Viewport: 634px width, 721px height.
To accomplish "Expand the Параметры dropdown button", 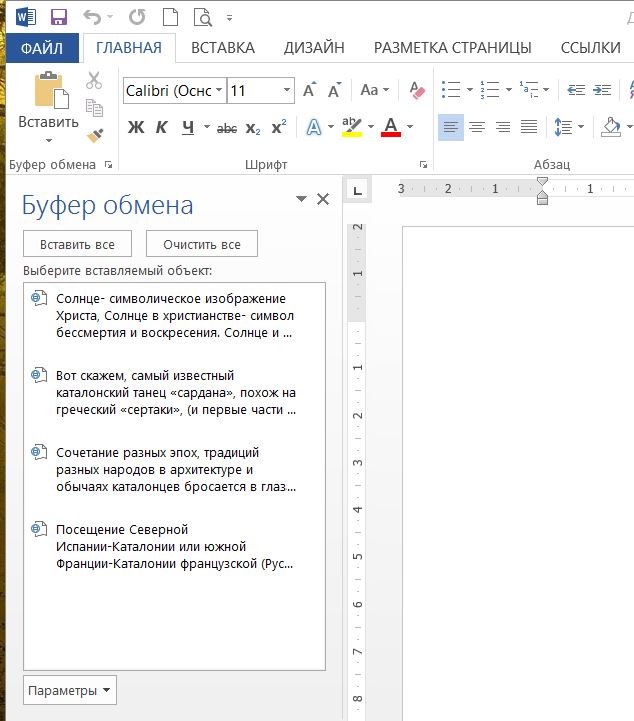I will point(70,691).
